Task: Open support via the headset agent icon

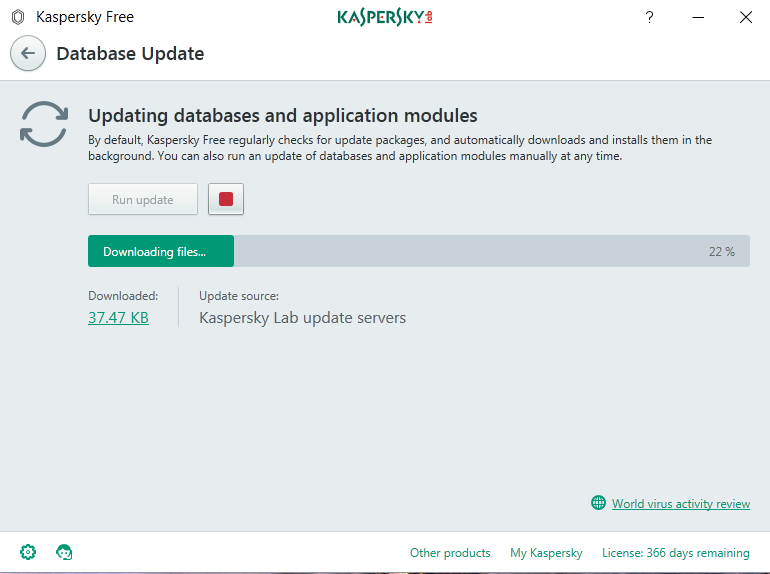Action: [64, 552]
